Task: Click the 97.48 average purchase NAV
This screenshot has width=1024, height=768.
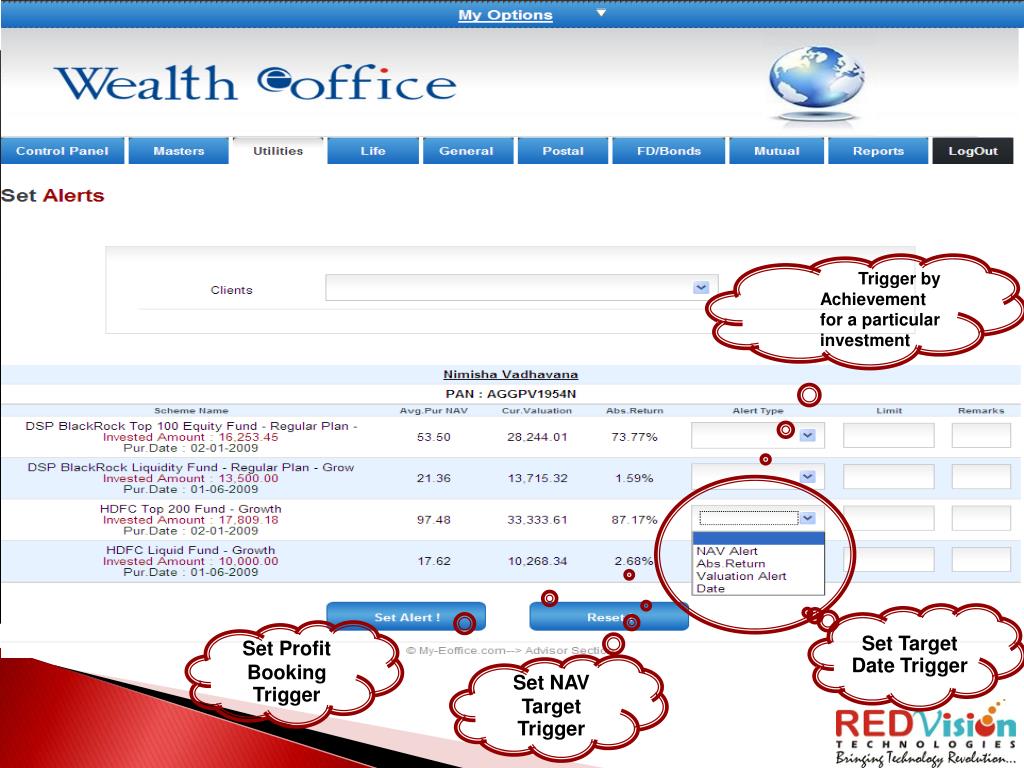Action: 434,520
